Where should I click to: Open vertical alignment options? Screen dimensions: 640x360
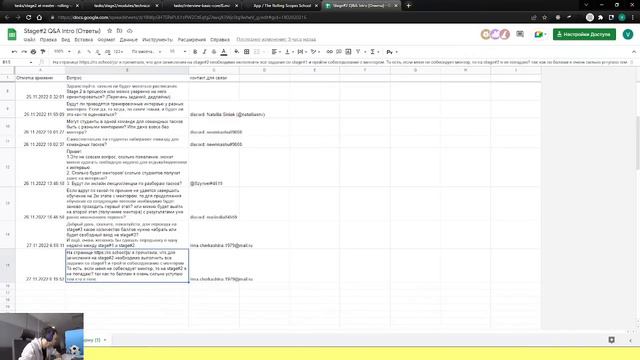(289, 52)
